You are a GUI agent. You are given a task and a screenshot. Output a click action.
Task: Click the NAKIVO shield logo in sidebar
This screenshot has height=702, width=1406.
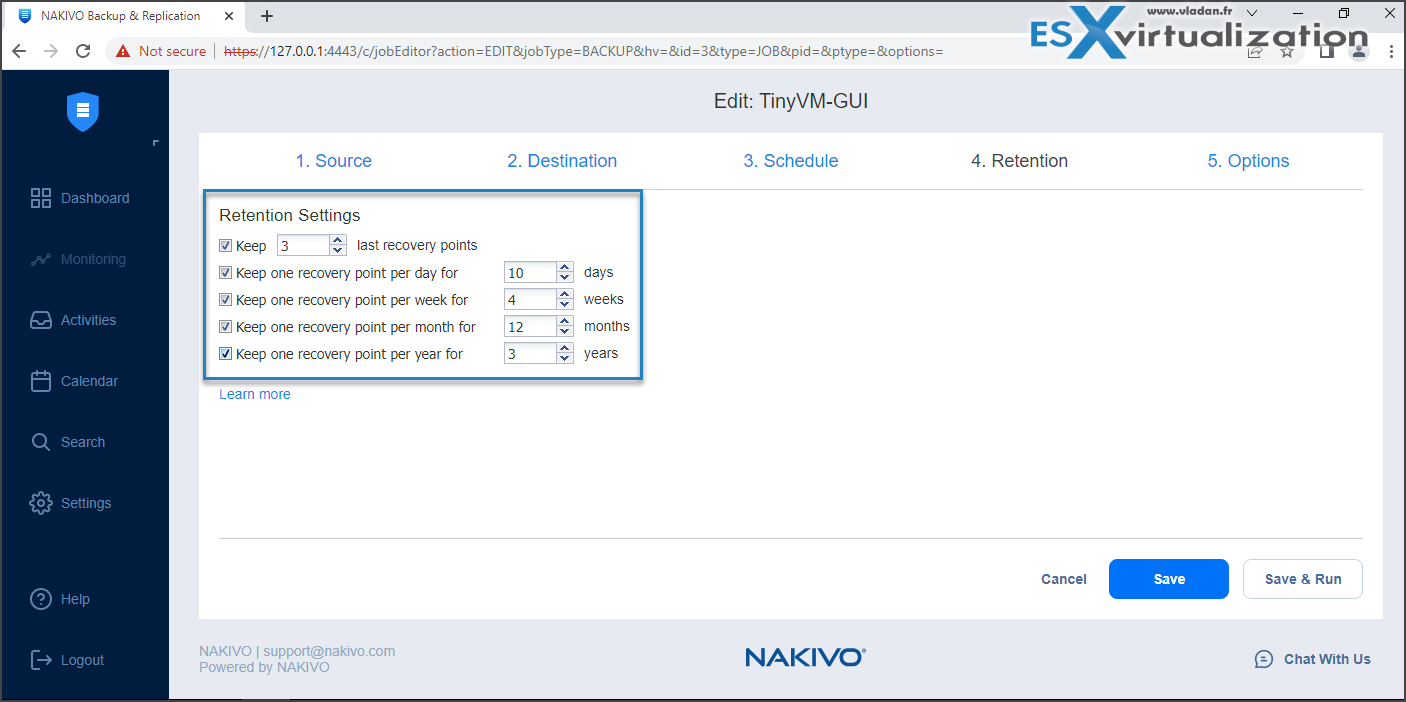click(83, 111)
